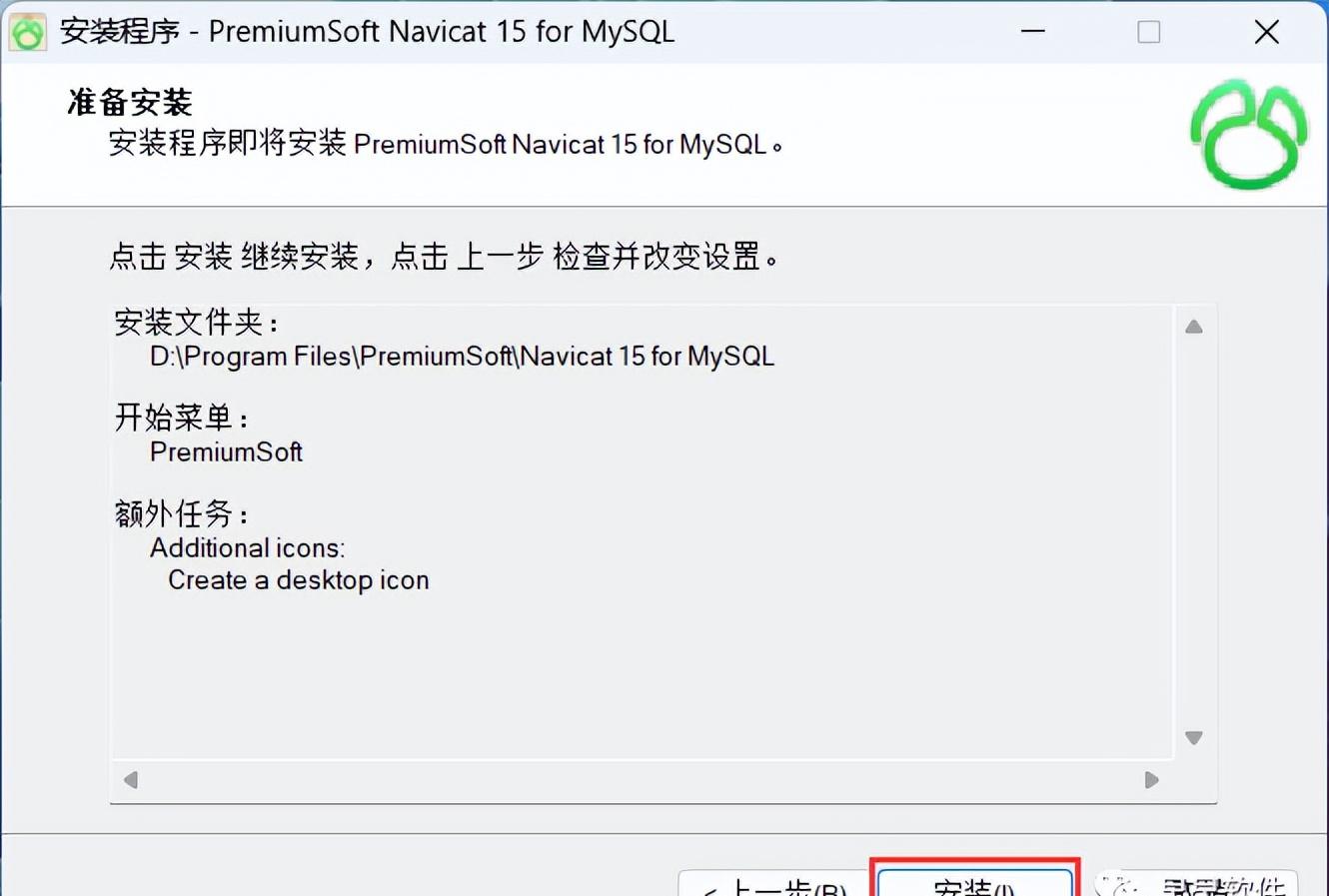The width and height of the screenshot is (1329, 896).
Task: Click the 'Create a desktop icon' line
Action: coord(298,580)
